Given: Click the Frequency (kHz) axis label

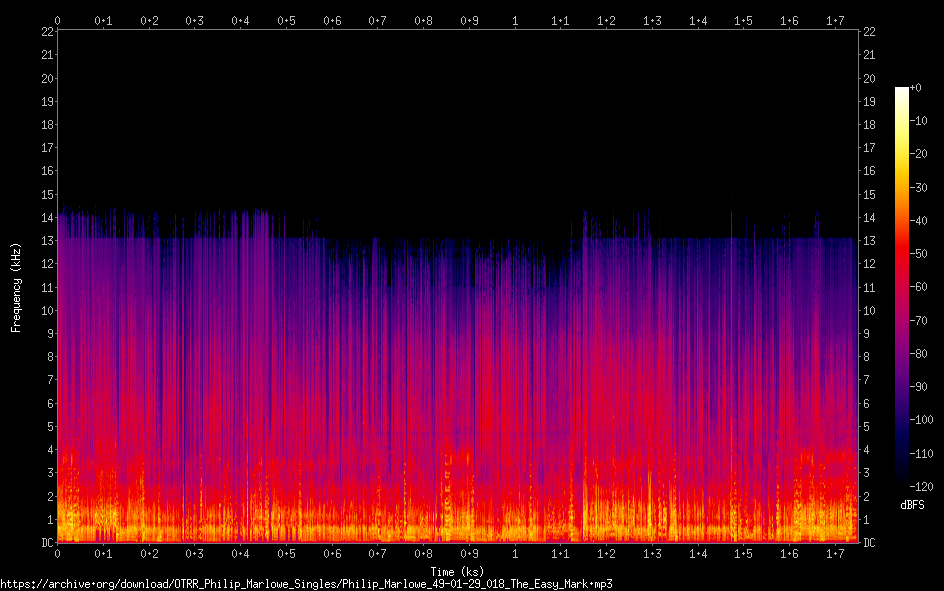Looking at the screenshot, I should [x=16, y=287].
